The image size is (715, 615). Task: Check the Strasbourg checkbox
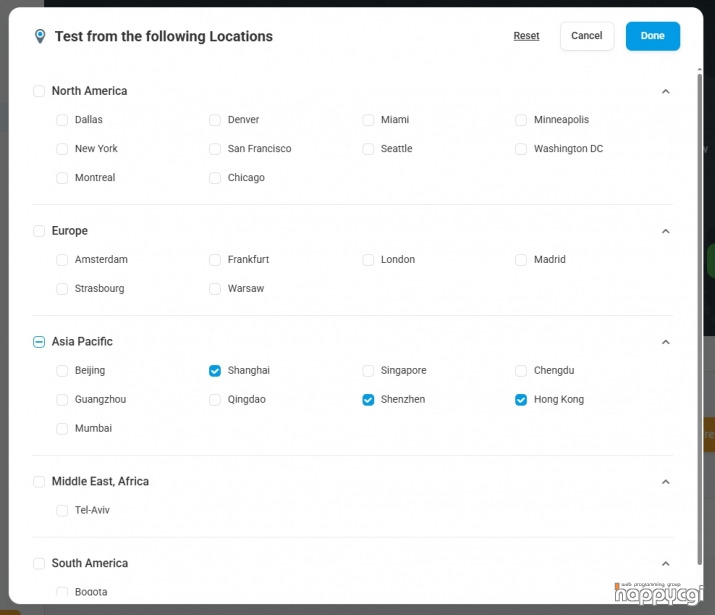[x=62, y=289]
